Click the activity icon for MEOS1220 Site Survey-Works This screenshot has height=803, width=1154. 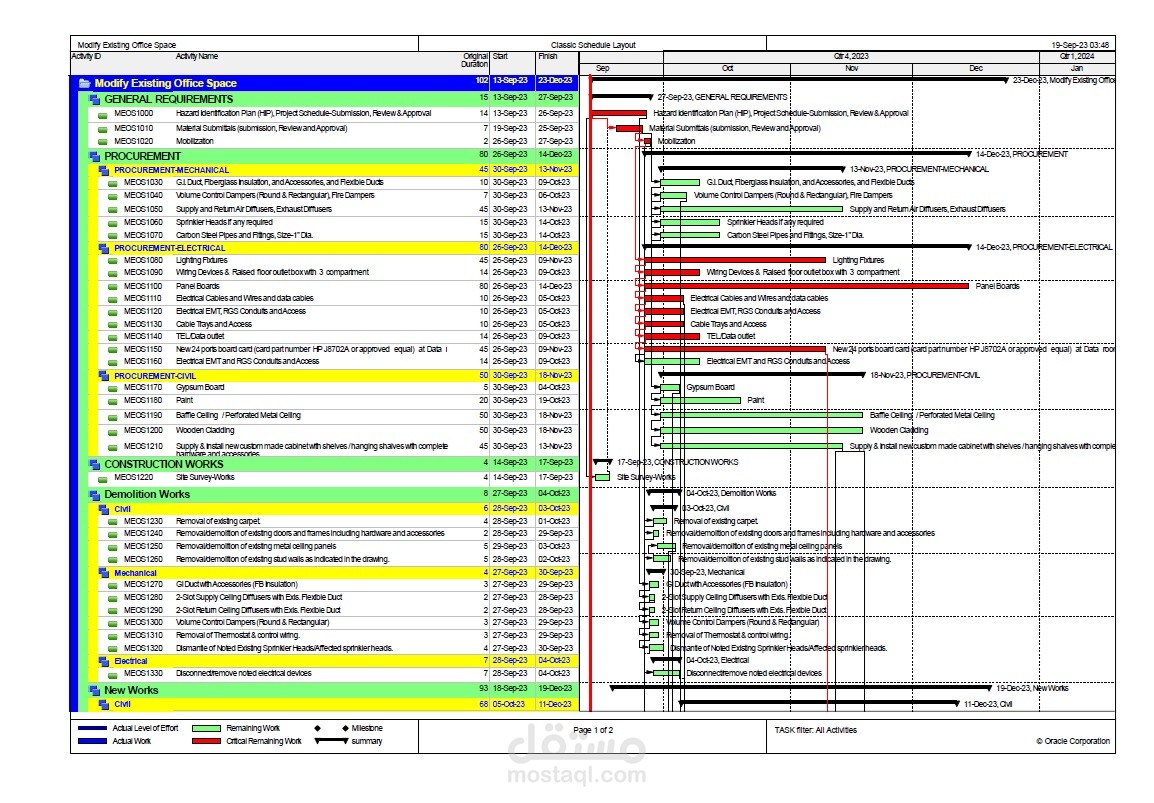[x=102, y=478]
